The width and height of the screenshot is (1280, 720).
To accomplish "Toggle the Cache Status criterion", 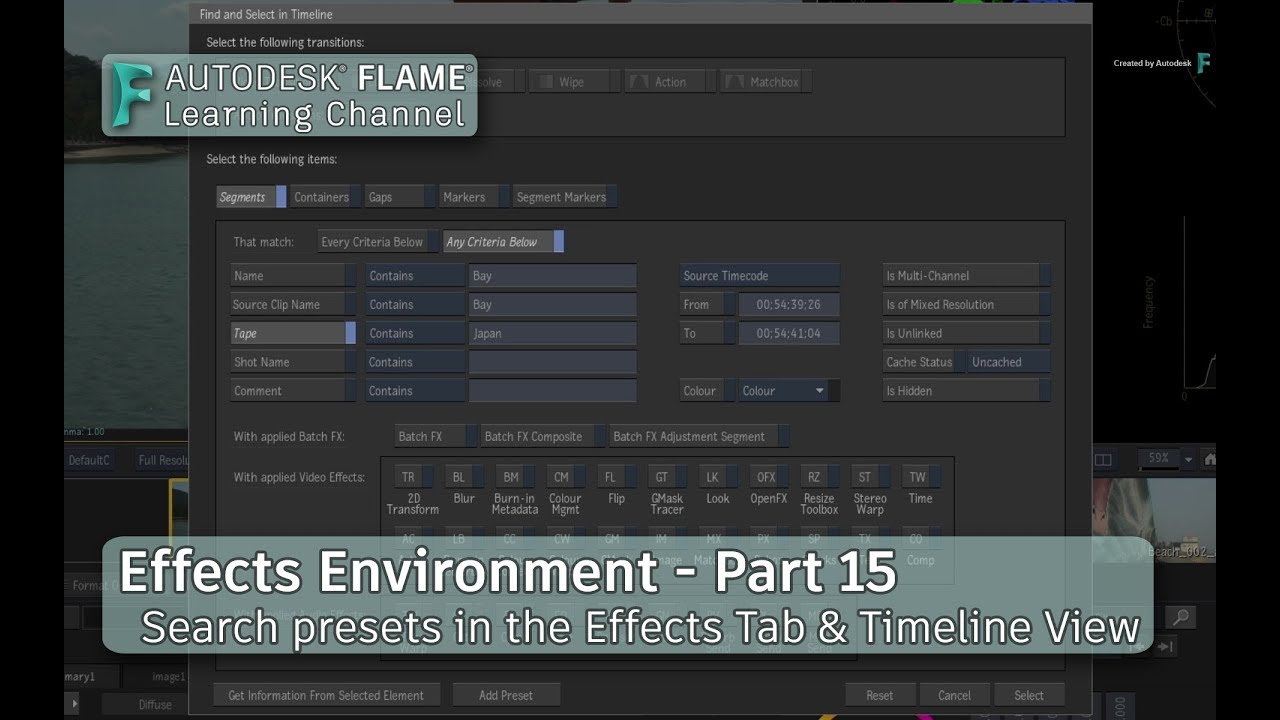I will click(924, 362).
